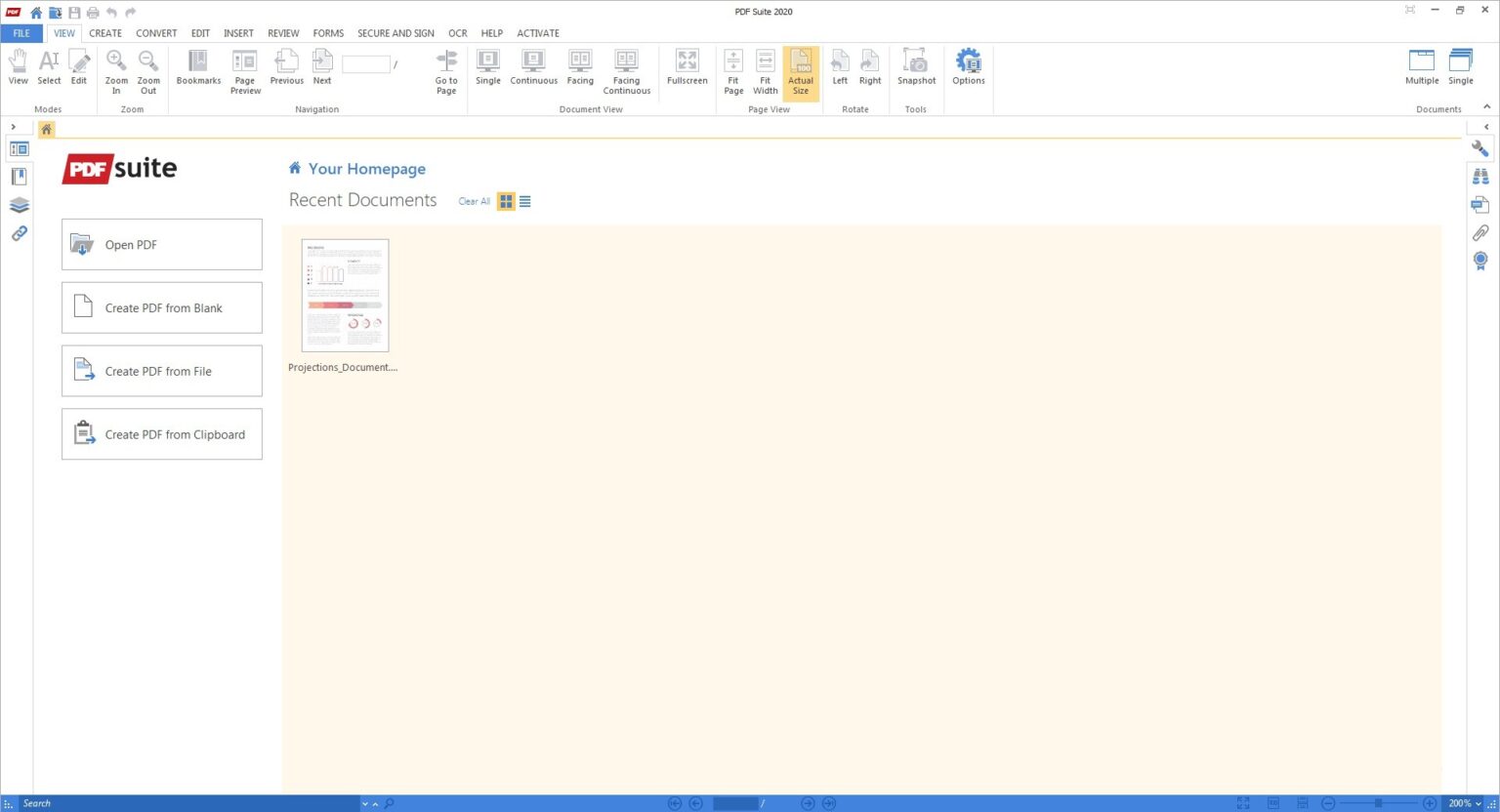Image resolution: width=1500 pixels, height=812 pixels.
Task: Select the Zoom In tool
Action: 115,66
